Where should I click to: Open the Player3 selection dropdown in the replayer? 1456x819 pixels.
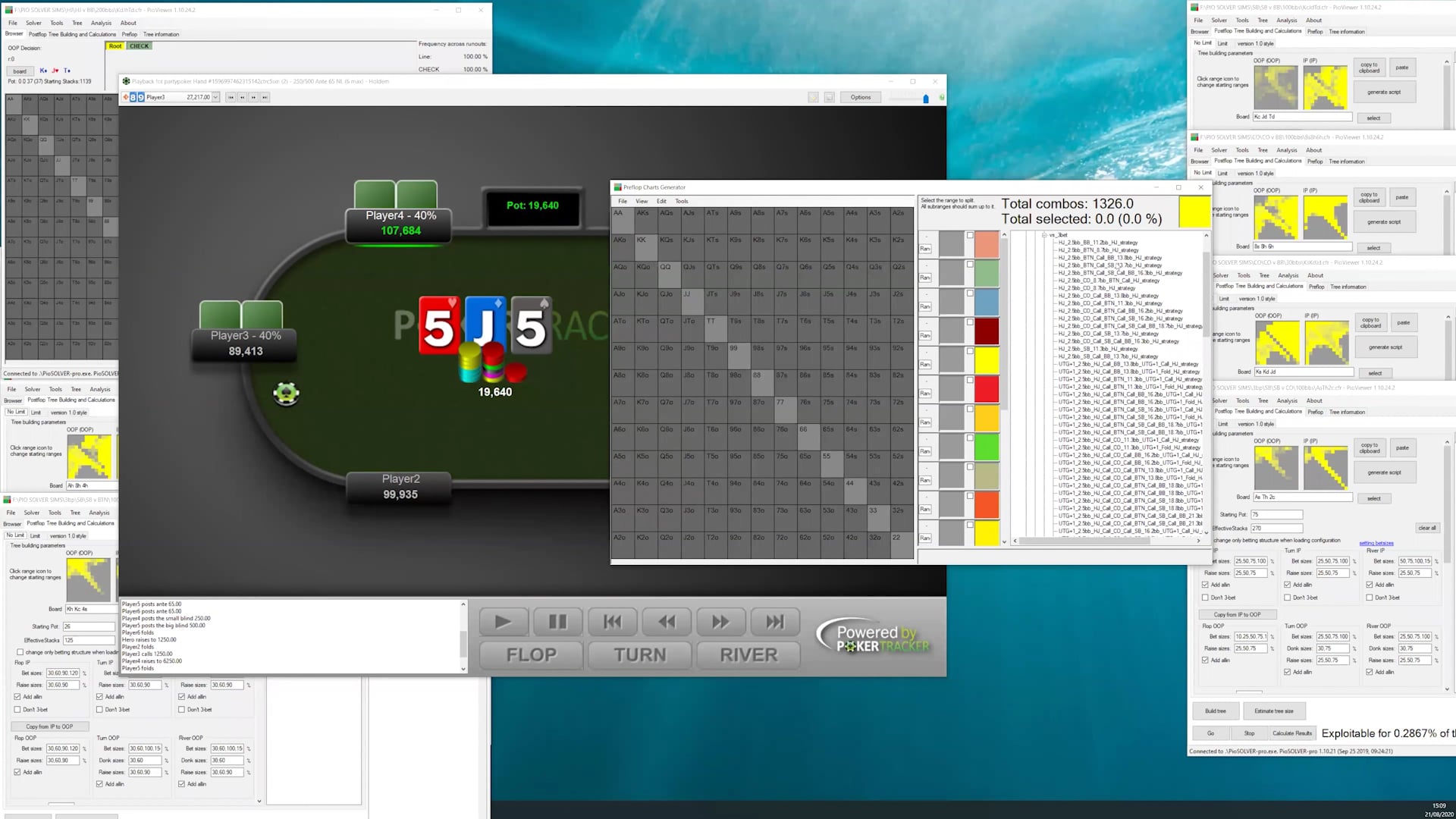click(216, 97)
